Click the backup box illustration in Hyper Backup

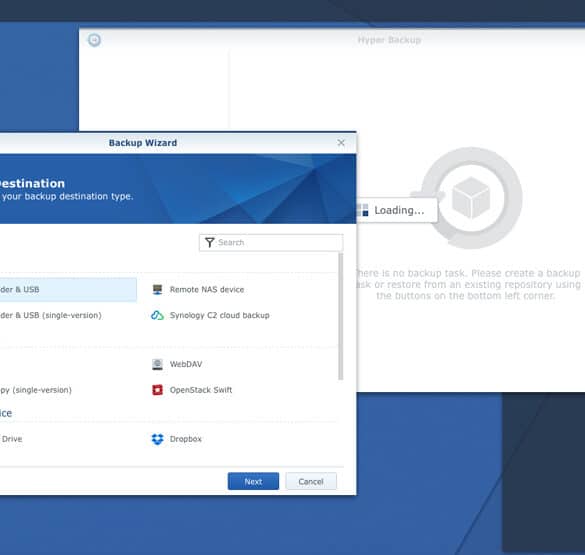[x=471, y=198]
